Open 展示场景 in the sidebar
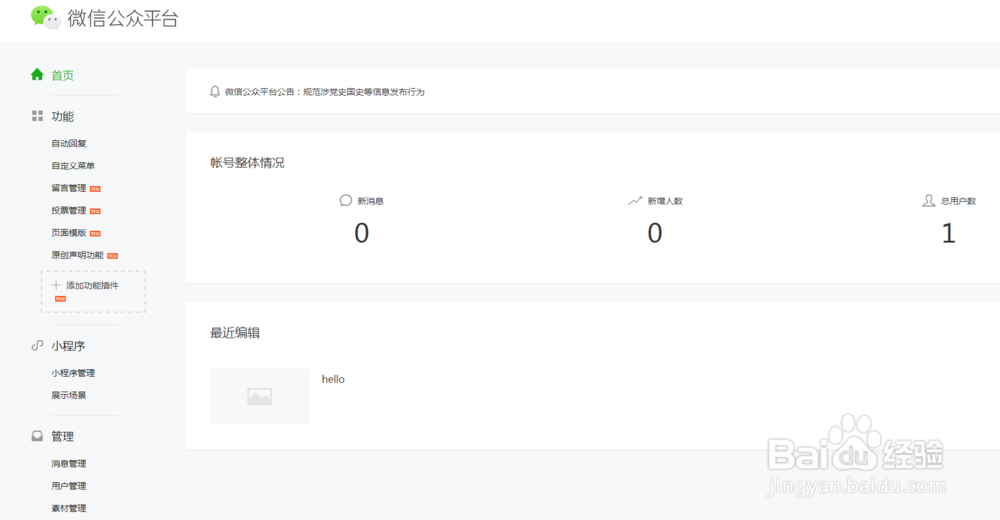The image size is (1000, 520). click(x=69, y=396)
